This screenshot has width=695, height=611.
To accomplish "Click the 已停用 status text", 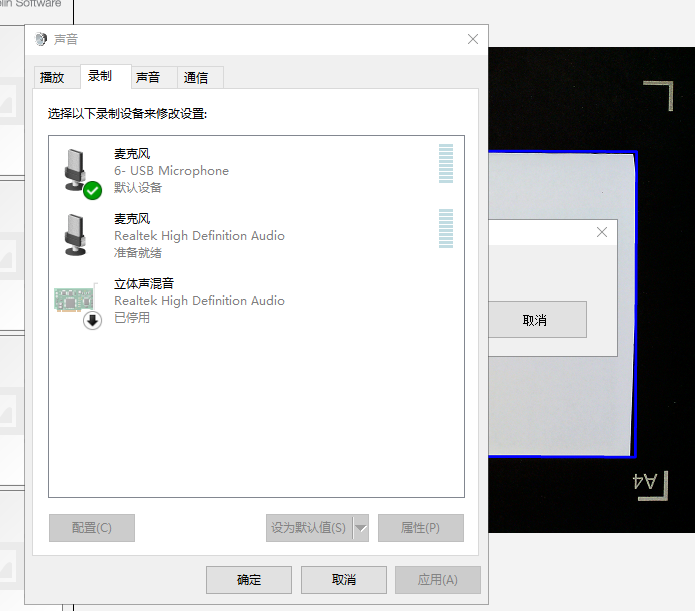I will (x=132, y=317).
